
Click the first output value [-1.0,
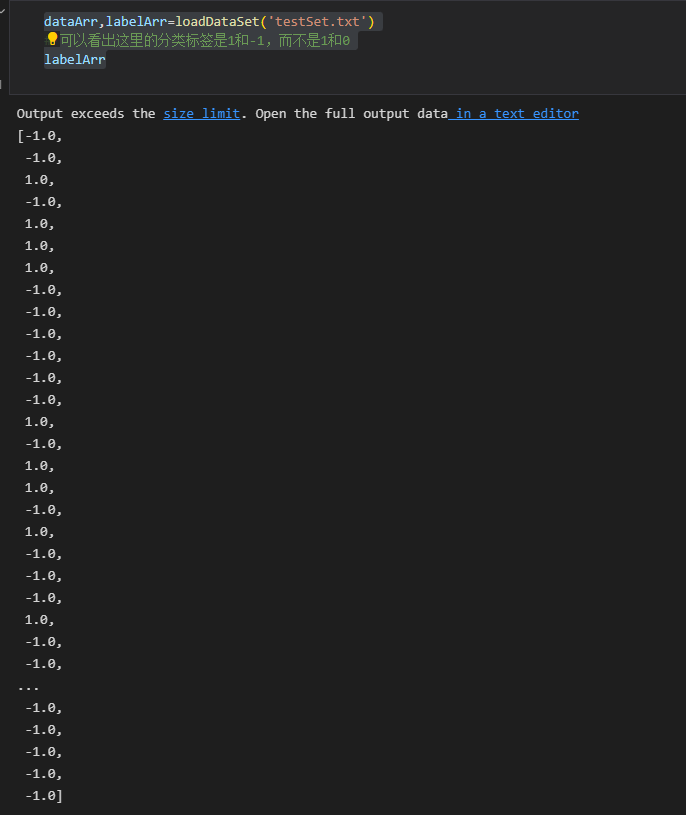pyautogui.click(x=39, y=136)
